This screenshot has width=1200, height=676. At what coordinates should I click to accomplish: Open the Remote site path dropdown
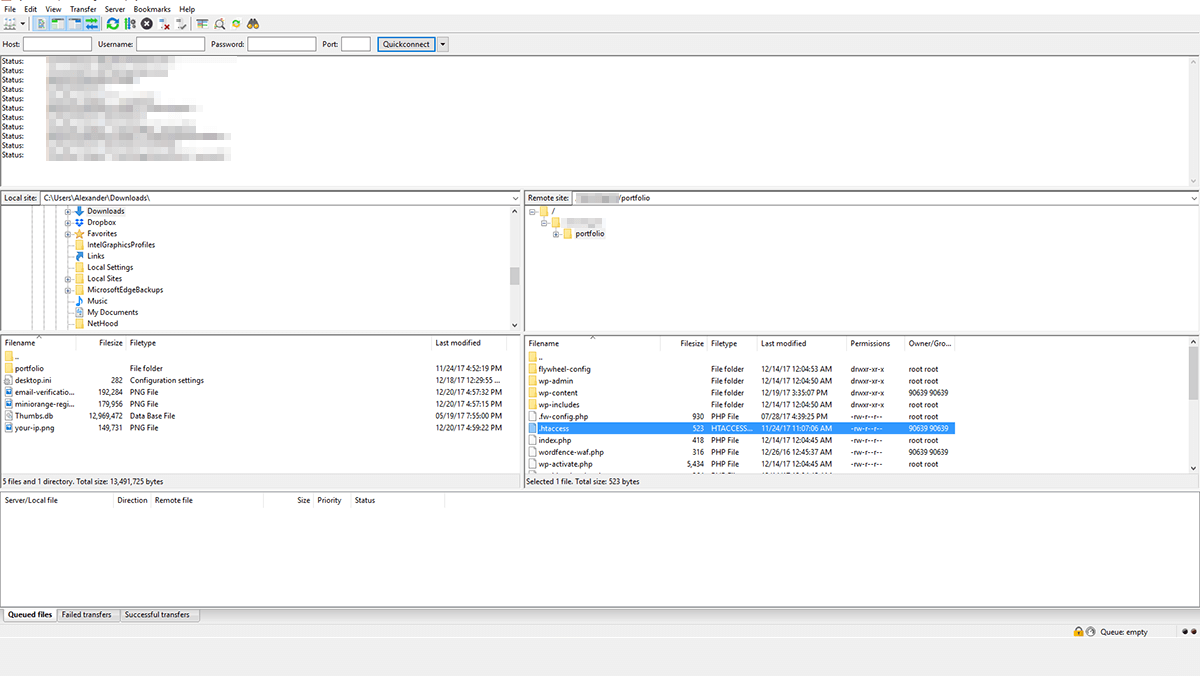(x=1193, y=198)
